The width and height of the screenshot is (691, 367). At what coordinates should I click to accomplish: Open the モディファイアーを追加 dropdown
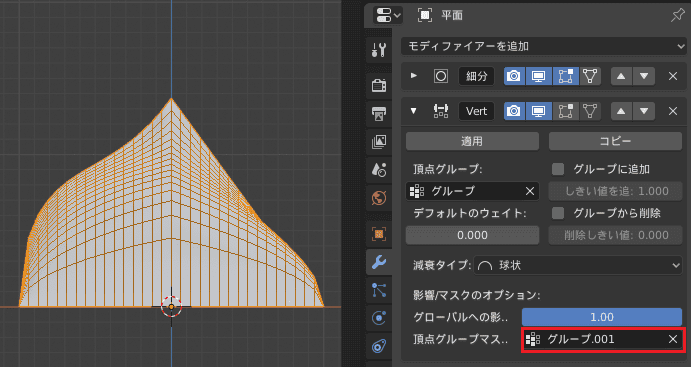pyautogui.click(x=543, y=46)
